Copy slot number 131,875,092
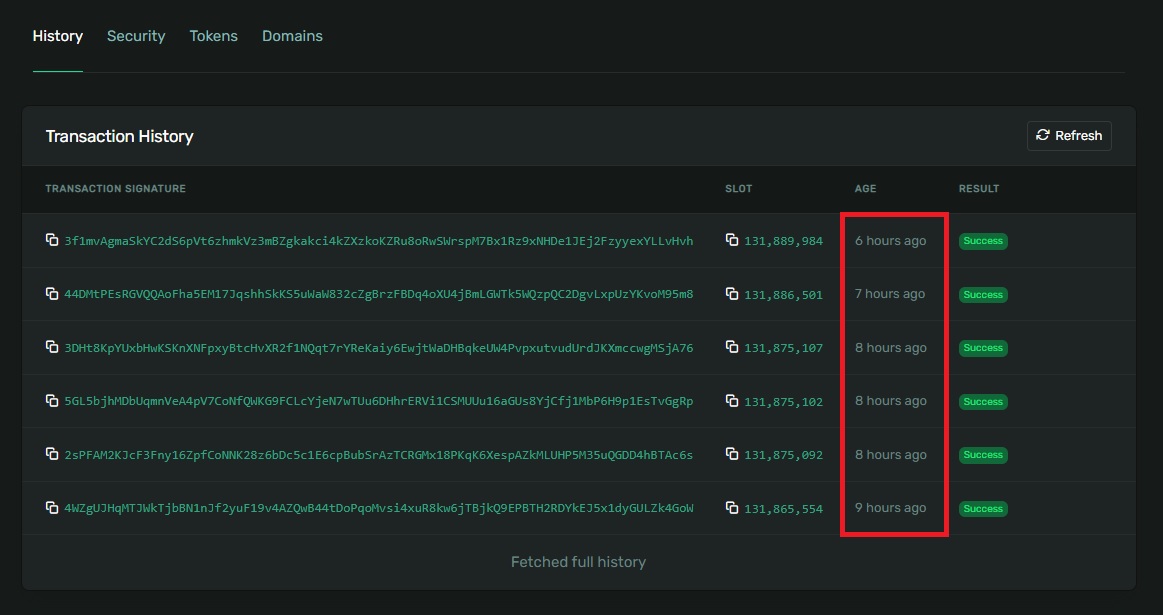This screenshot has width=1163, height=615. tap(732, 453)
